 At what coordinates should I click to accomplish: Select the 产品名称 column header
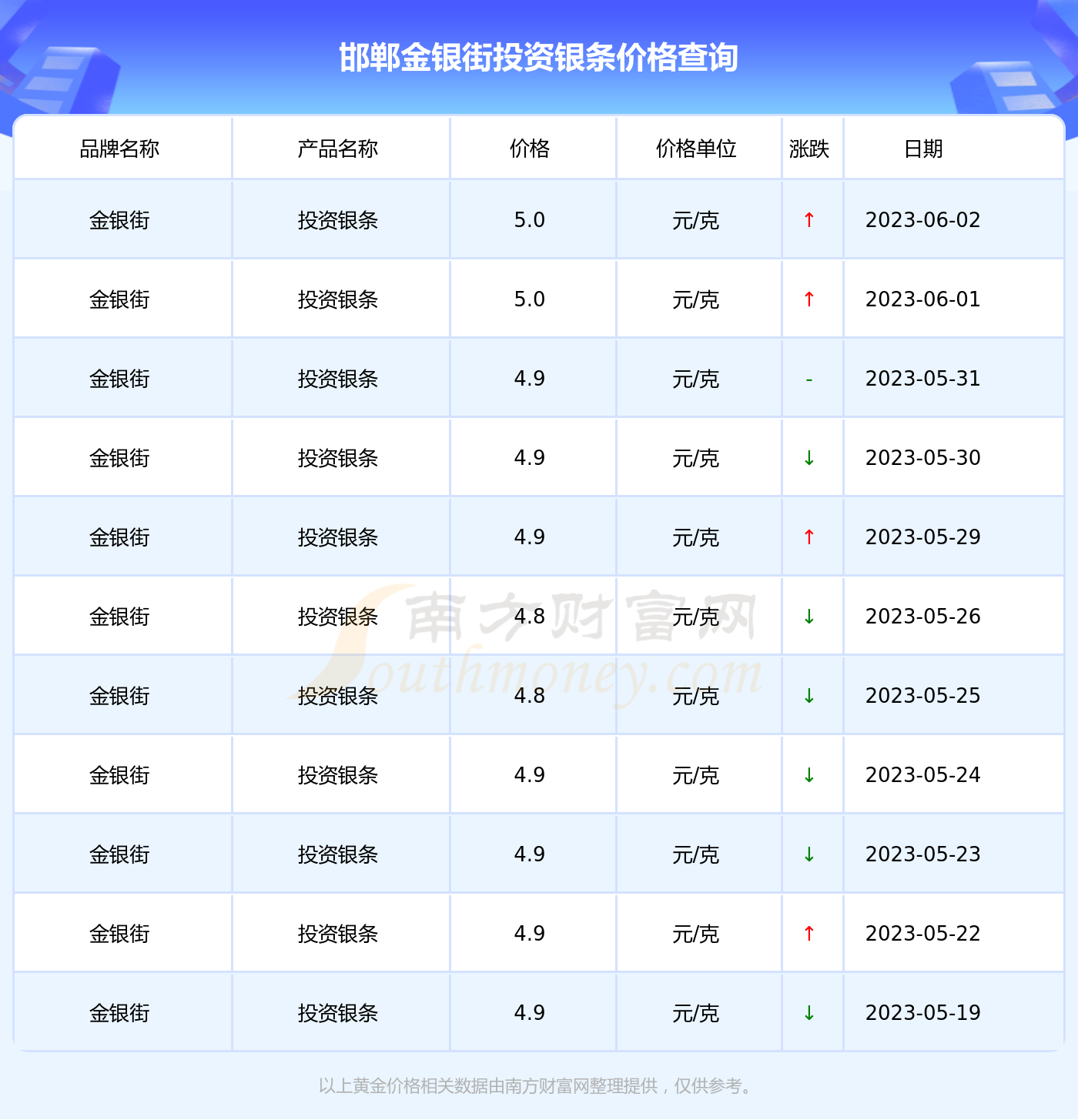338,149
